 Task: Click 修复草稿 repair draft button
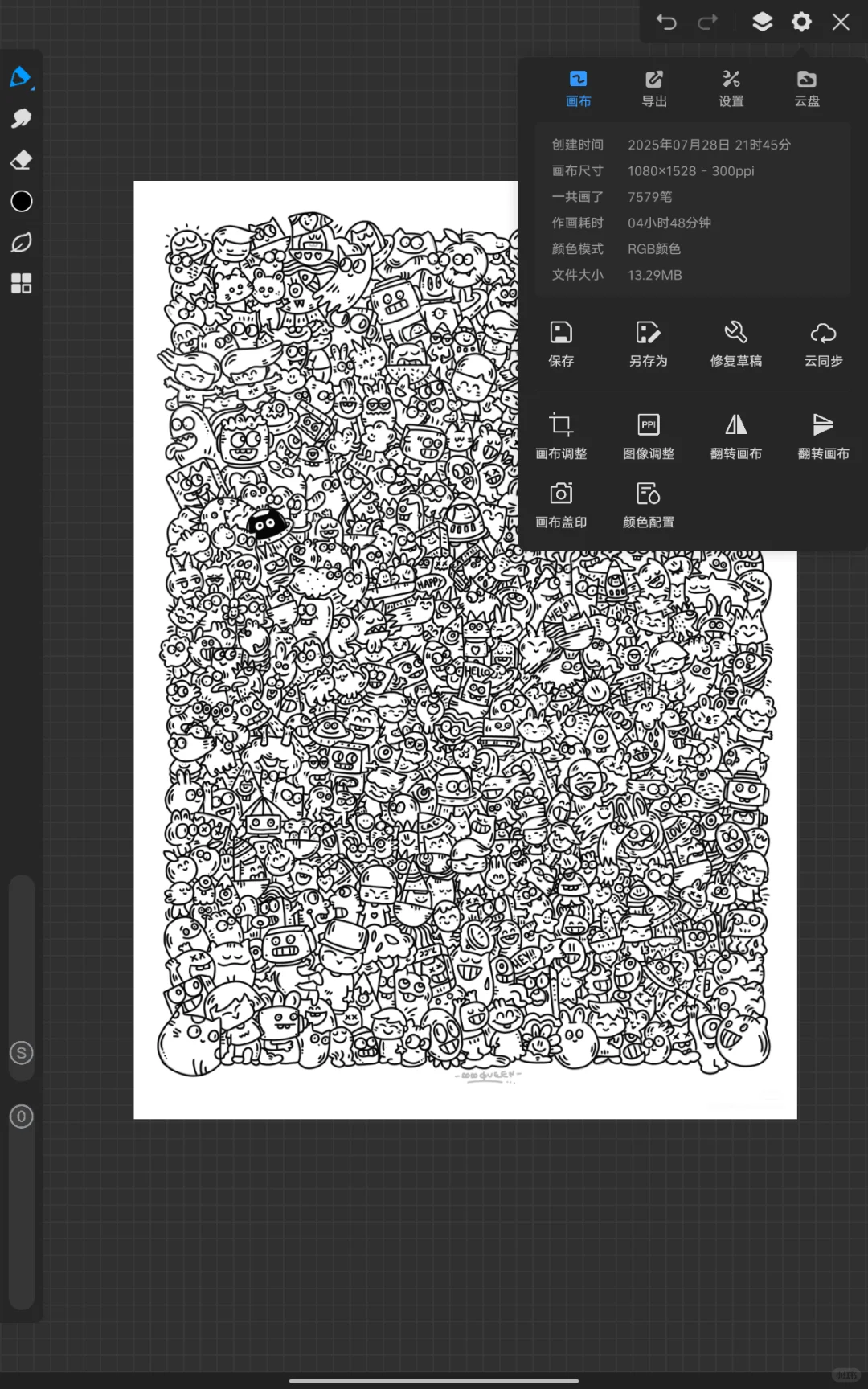pos(736,343)
